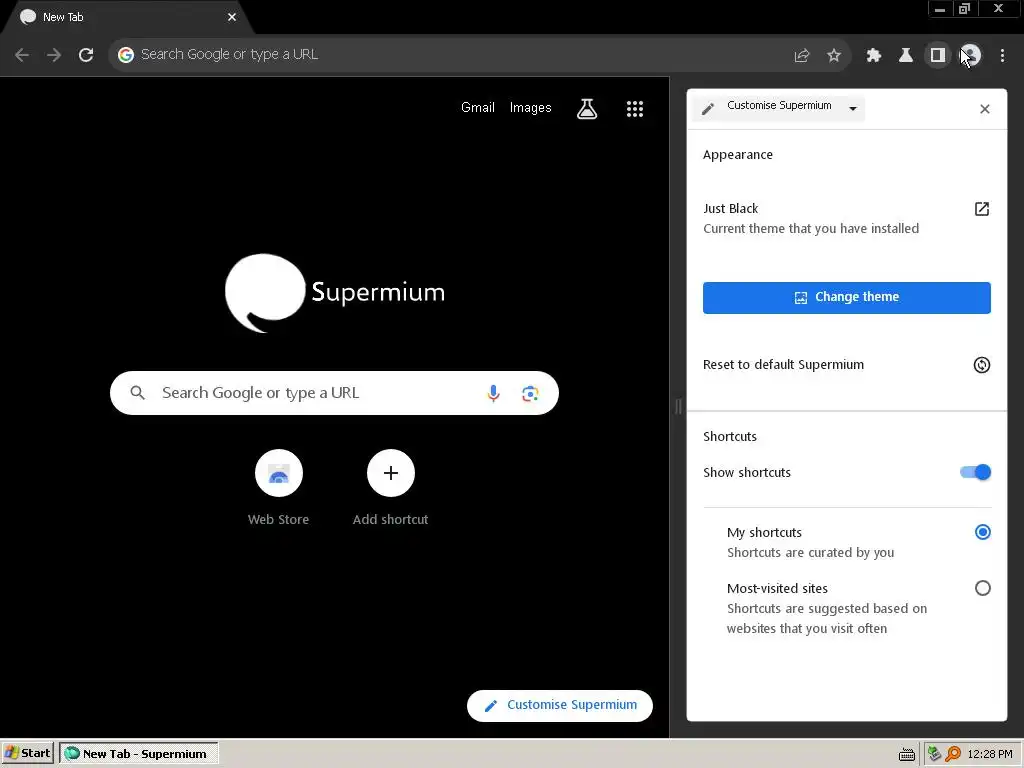Click the 12:28 PM clock

pos(990,754)
